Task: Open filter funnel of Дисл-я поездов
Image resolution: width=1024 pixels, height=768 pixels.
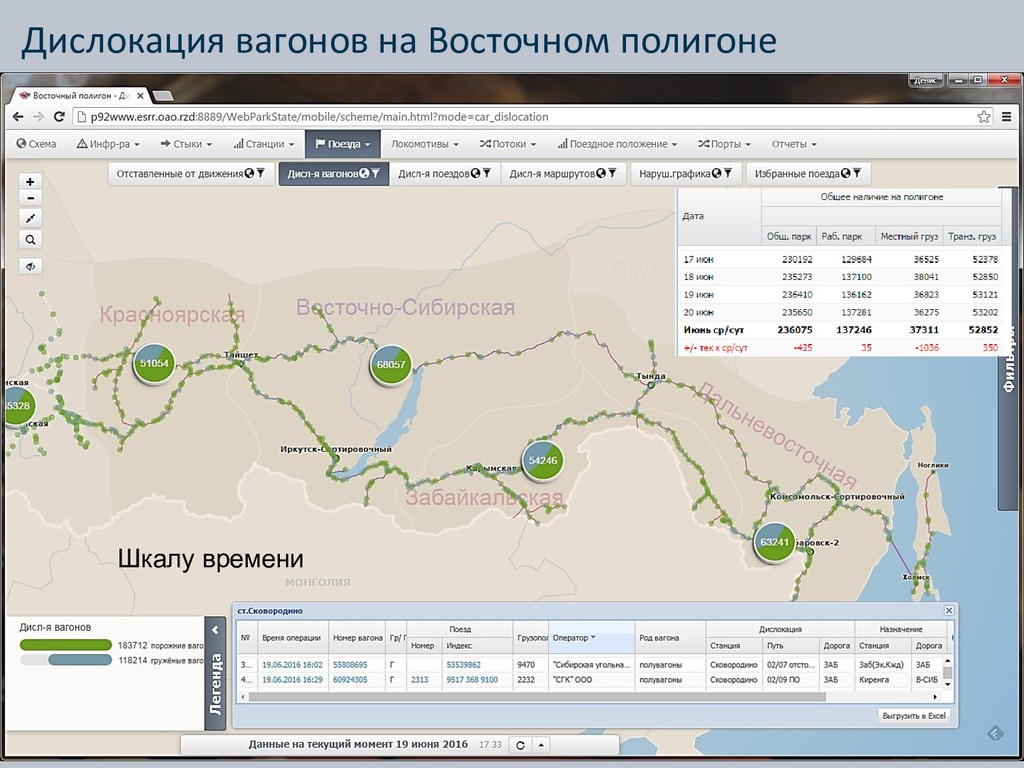Action: coord(487,174)
